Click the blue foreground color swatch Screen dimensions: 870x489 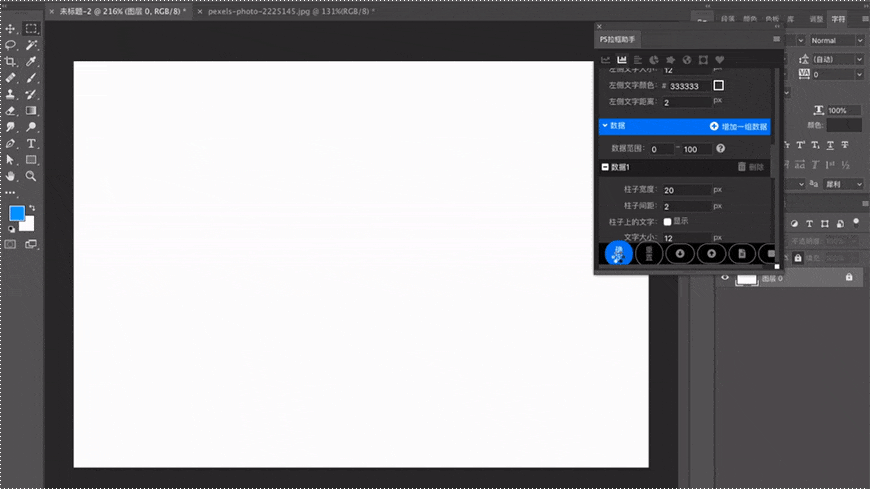tap(17, 213)
